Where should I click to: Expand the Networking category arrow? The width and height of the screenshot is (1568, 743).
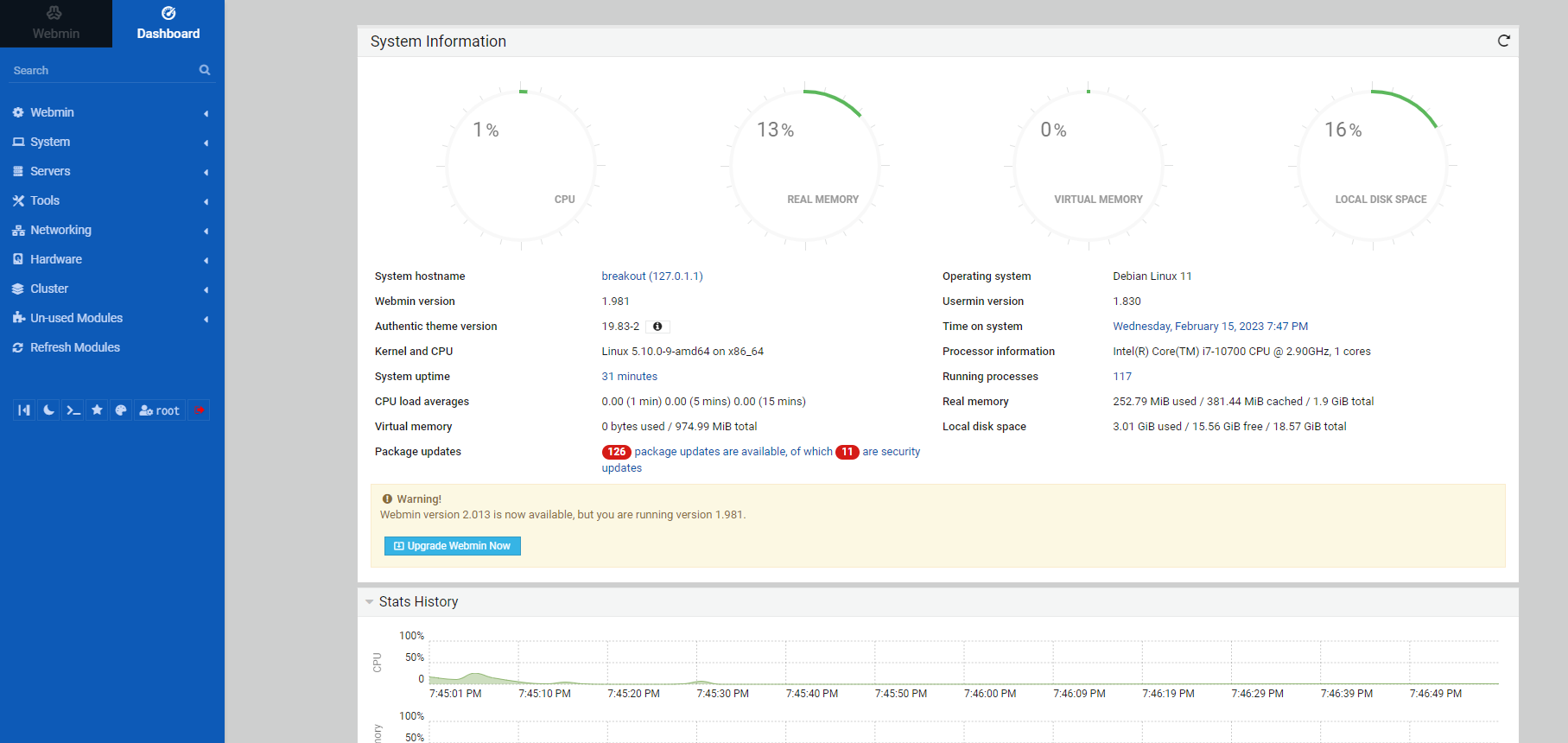(x=206, y=231)
